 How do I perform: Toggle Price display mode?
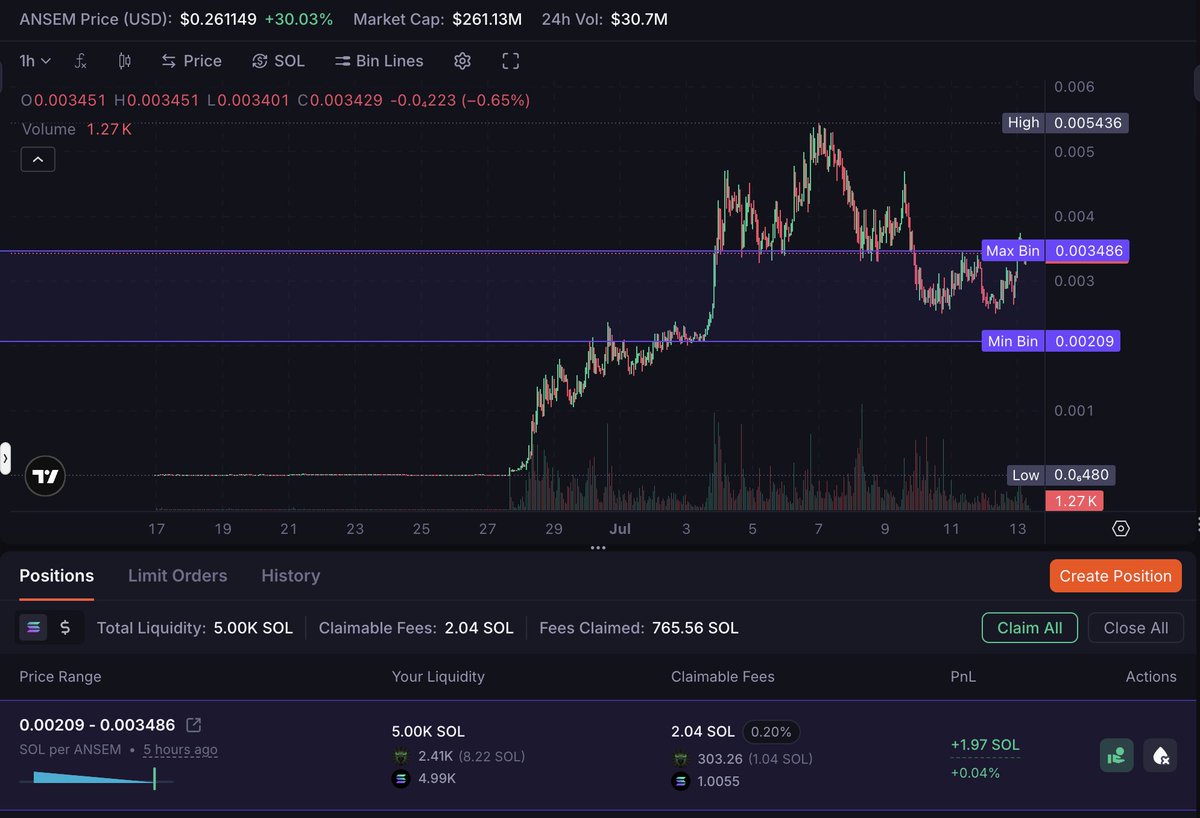coord(191,61)
